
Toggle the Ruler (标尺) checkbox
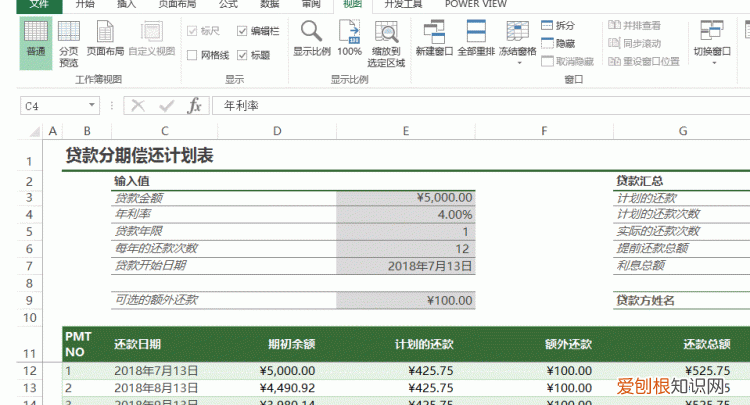tap(192, 31)
